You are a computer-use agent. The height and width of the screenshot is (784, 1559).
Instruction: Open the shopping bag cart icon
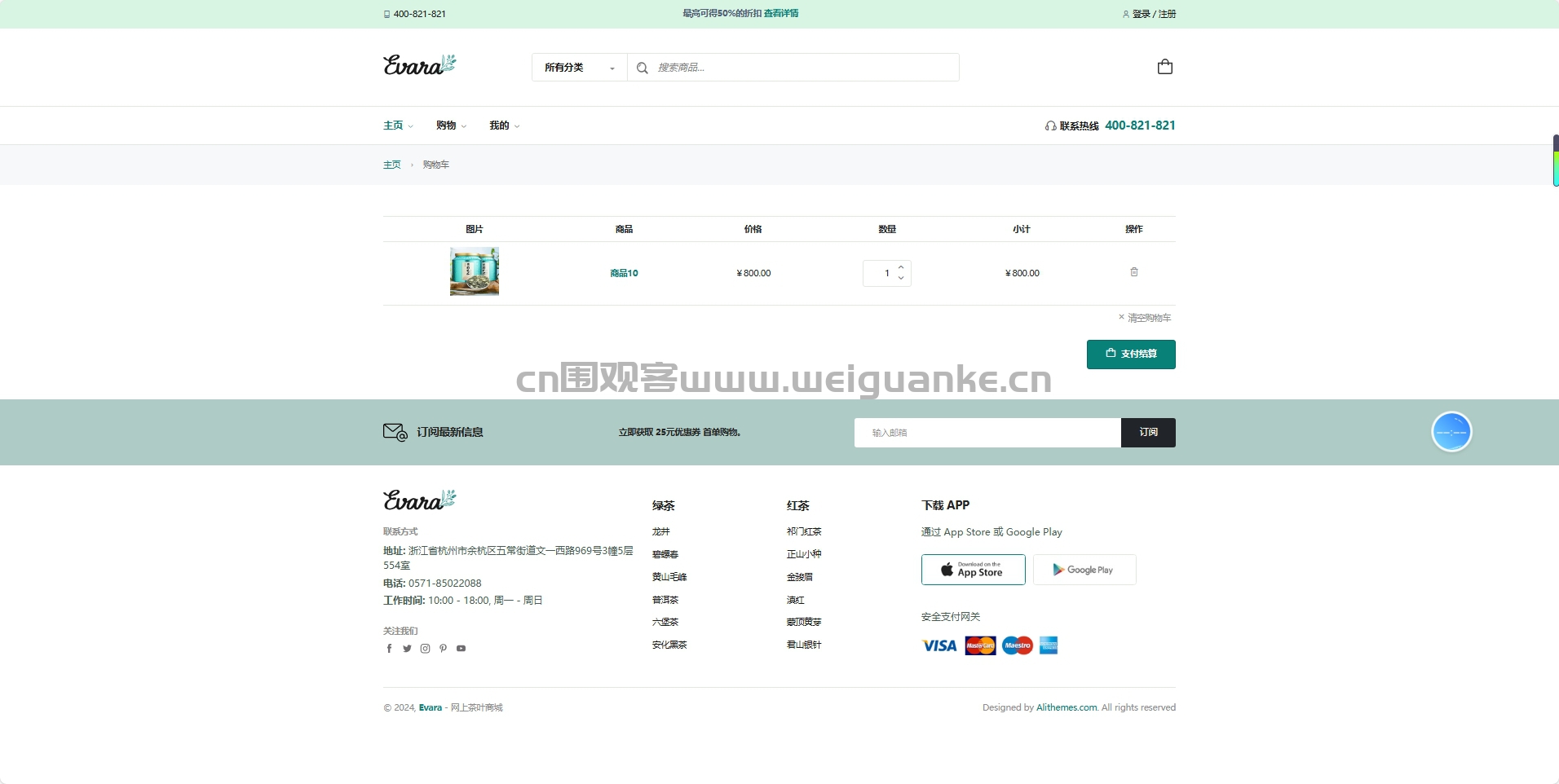[1164, 67]
